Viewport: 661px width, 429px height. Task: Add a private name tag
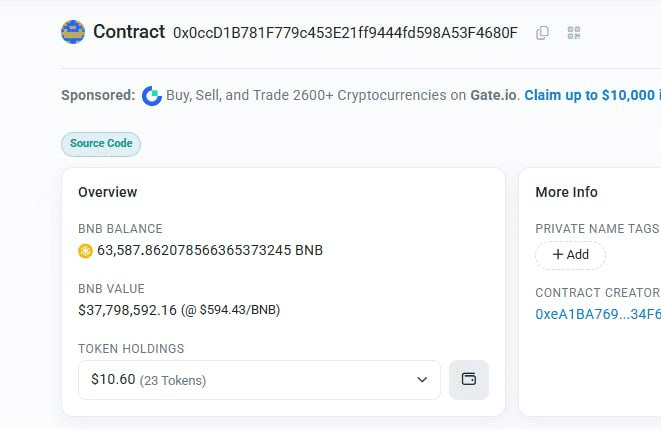coord(570,255)
